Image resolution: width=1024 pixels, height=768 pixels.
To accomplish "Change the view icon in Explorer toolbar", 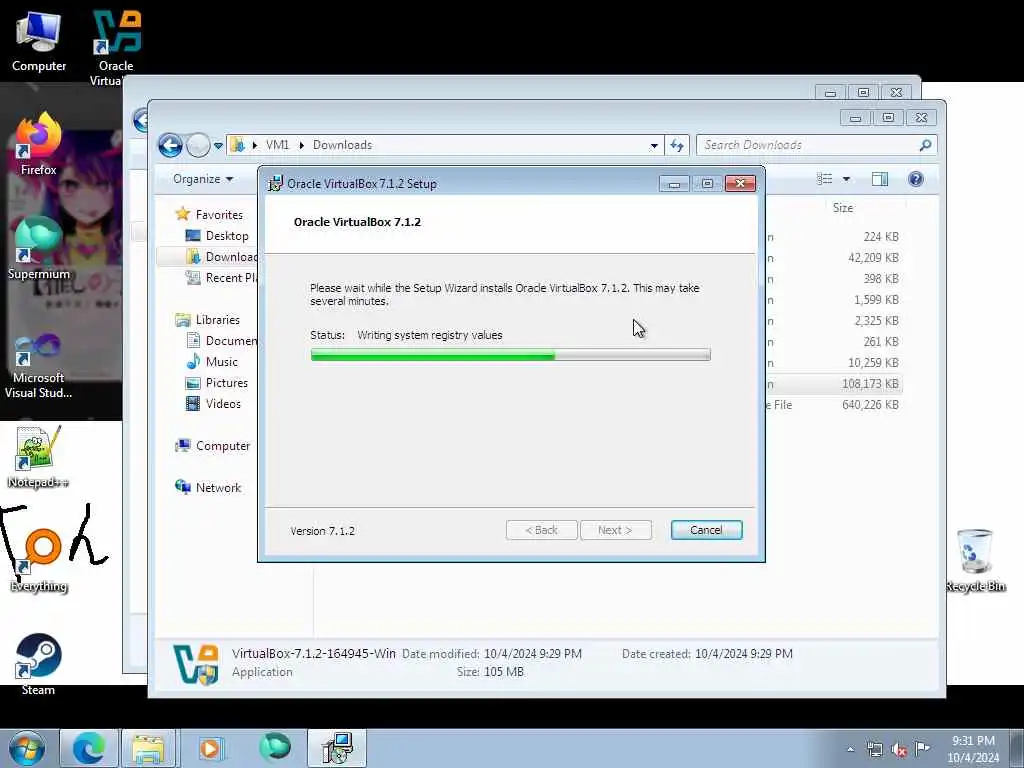I will (x=825, y=179).
